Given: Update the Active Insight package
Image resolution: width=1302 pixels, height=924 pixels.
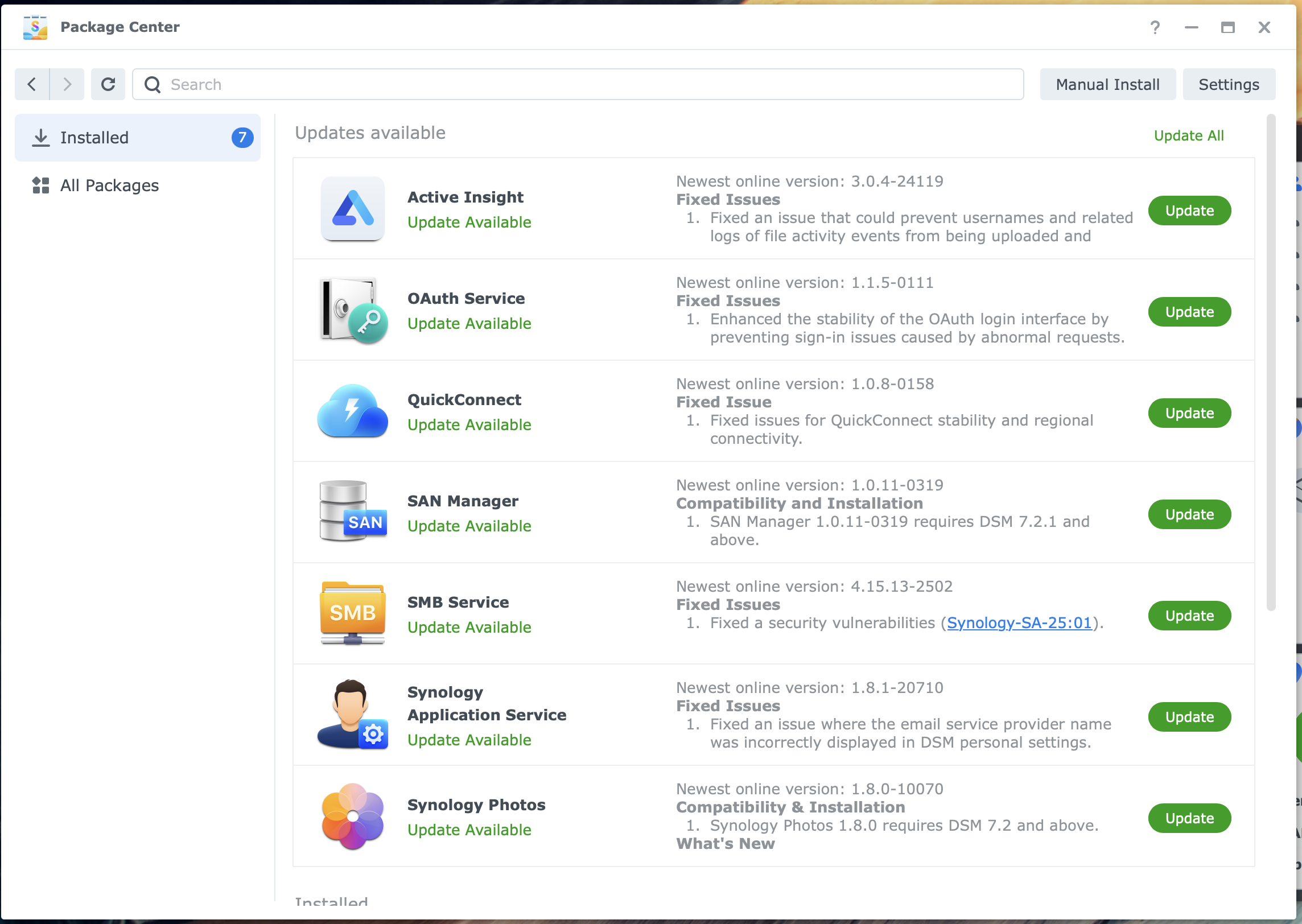Looking at the screenshot, I should [1189, 211].
